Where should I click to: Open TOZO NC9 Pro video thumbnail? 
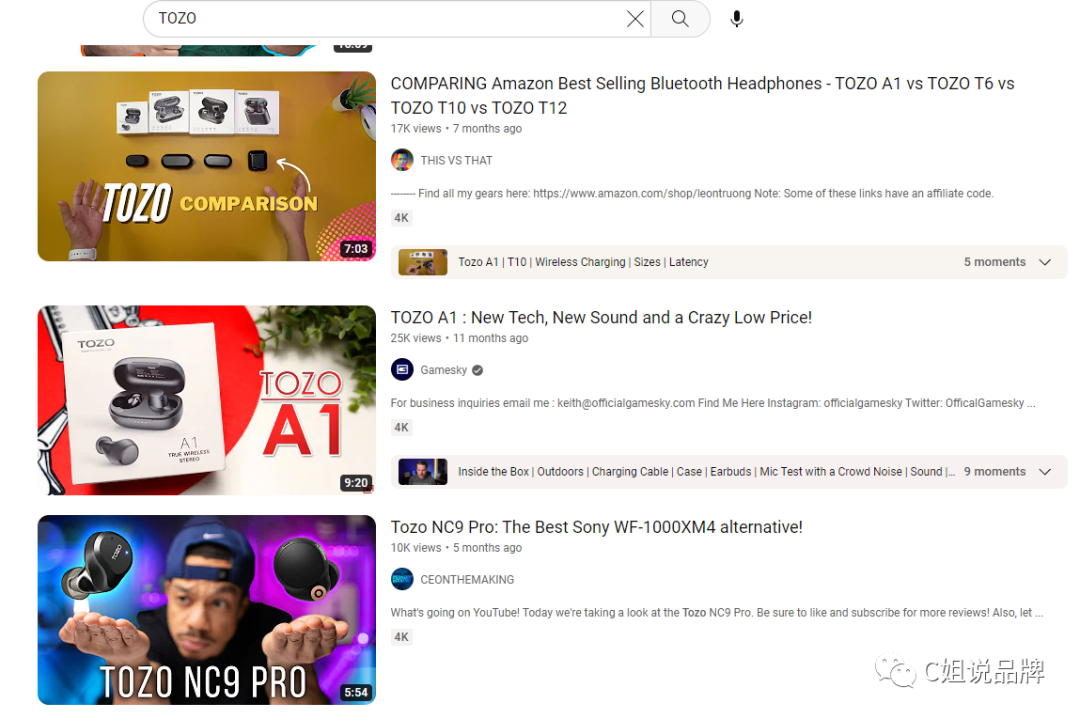tap(207, 609)
